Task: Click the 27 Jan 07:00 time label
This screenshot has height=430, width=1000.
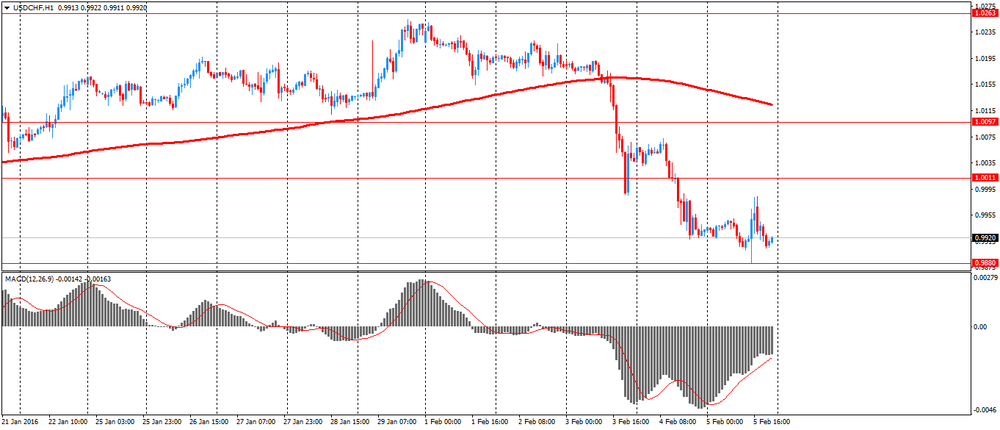Action: pos(256,422)
